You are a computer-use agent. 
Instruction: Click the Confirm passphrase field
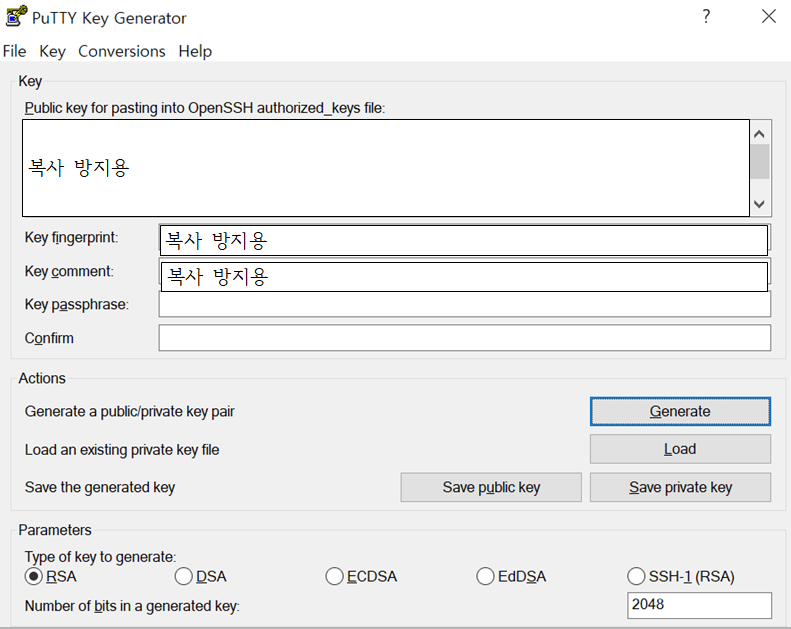(465, 338)
